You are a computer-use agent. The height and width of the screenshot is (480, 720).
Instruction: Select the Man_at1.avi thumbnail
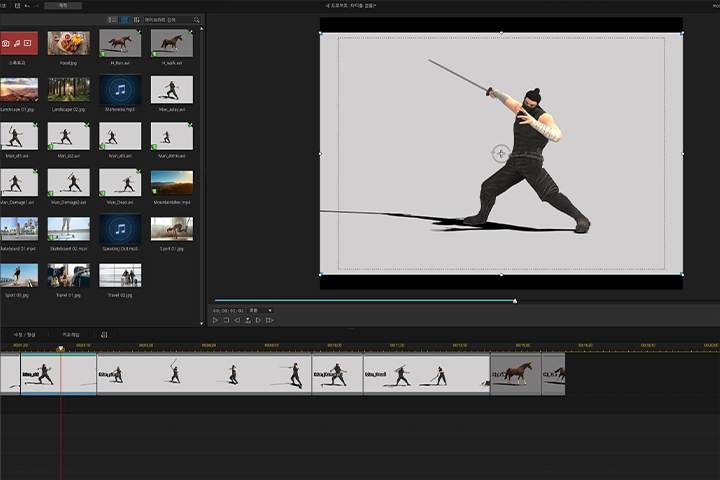point(18,136)
